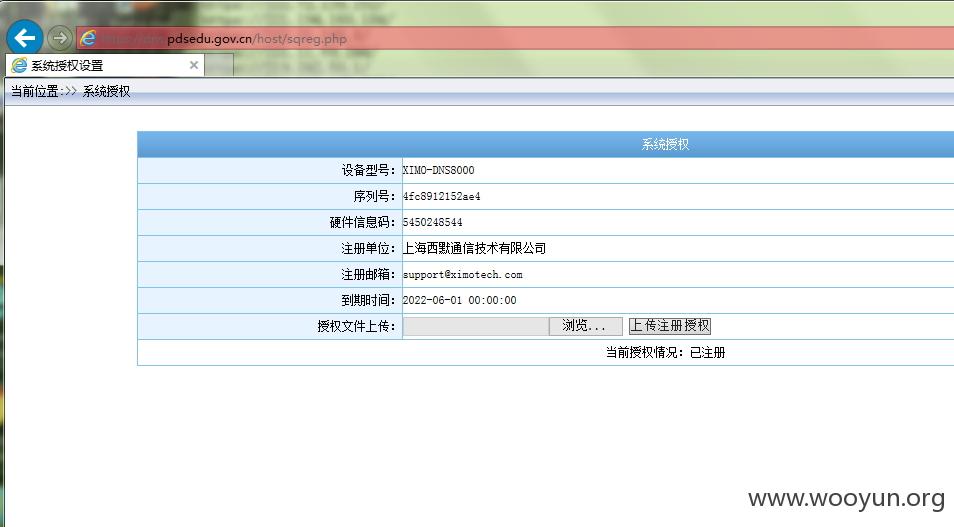Select device model value XIMO-DNS8000
954x527 pixels.
[438, 170]
